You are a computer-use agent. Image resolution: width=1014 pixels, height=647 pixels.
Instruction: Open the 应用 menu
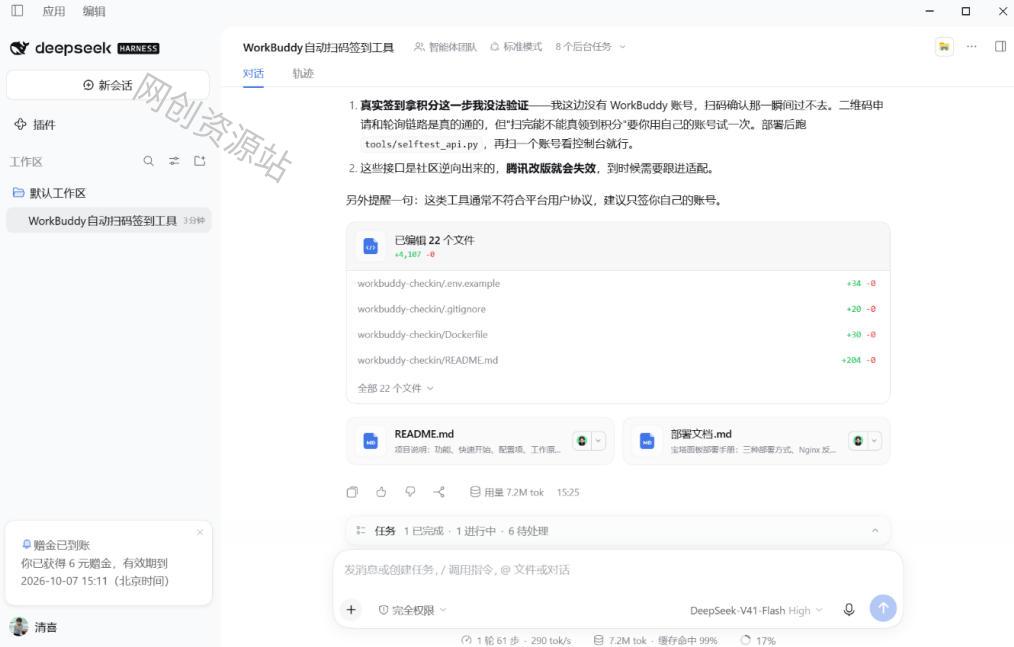coord(54,11)
